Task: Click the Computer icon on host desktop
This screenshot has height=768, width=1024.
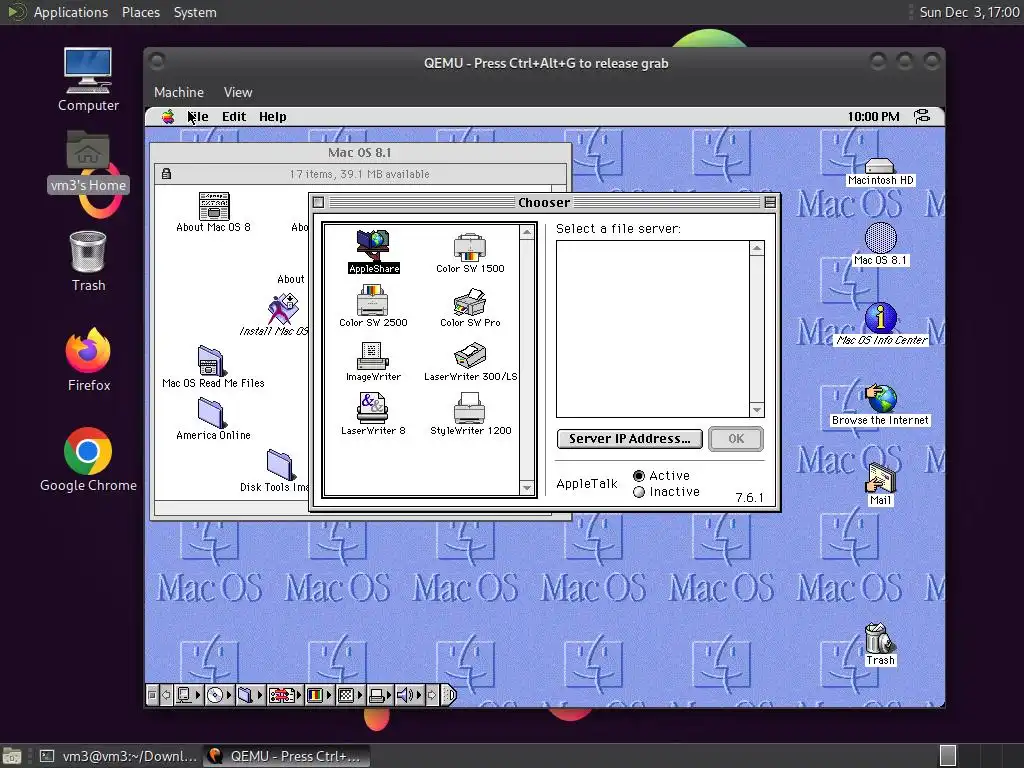Action: coord(88,80)
